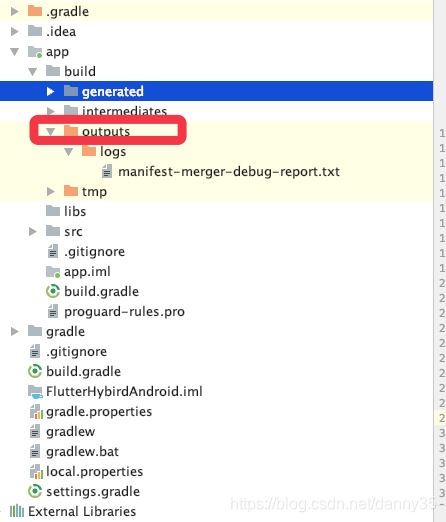Click the app.iml module file icon
The image size is (446, 522).
(x=53, y=271)
